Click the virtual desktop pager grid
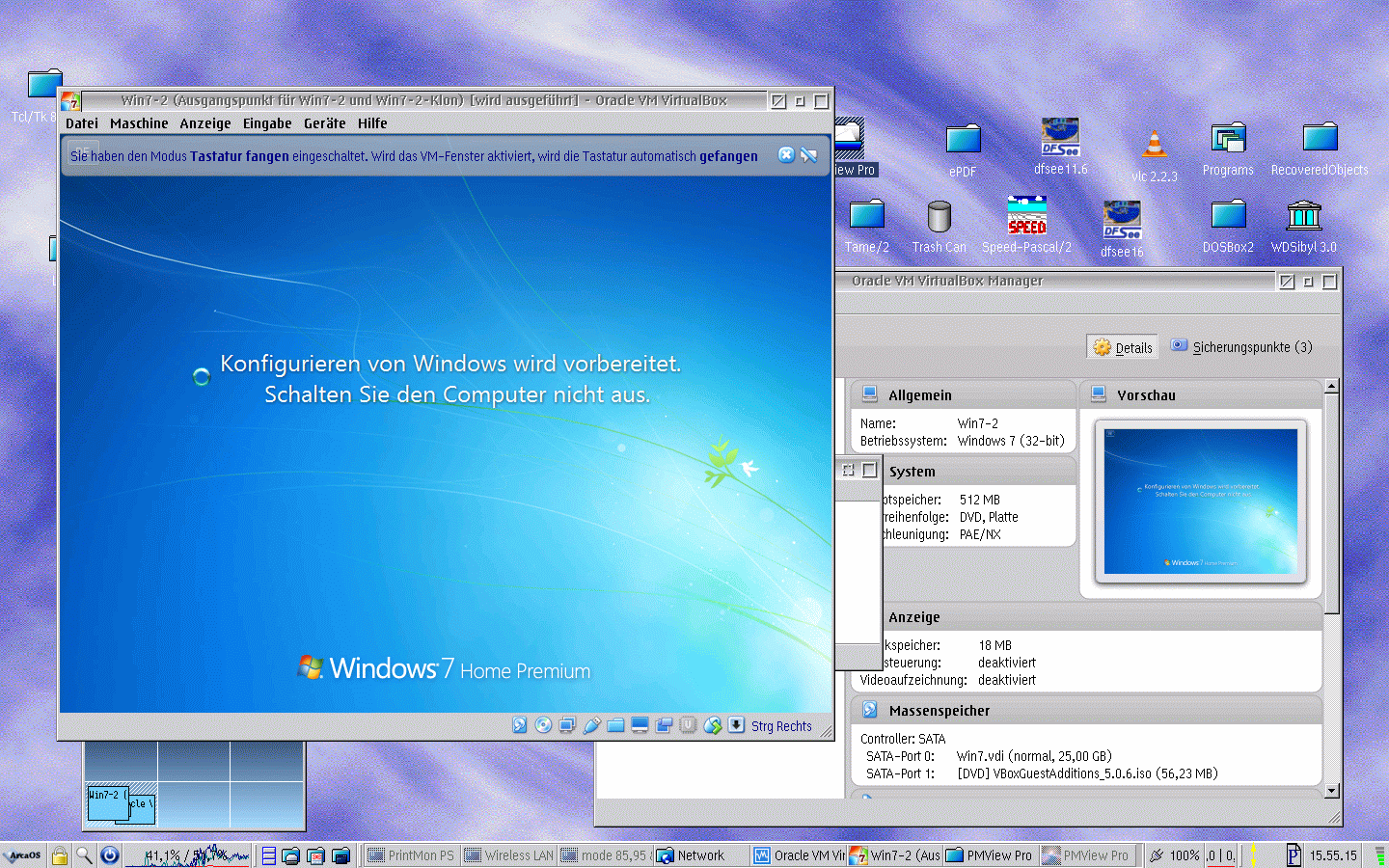The image size is (1389, 868). (194, 786)
